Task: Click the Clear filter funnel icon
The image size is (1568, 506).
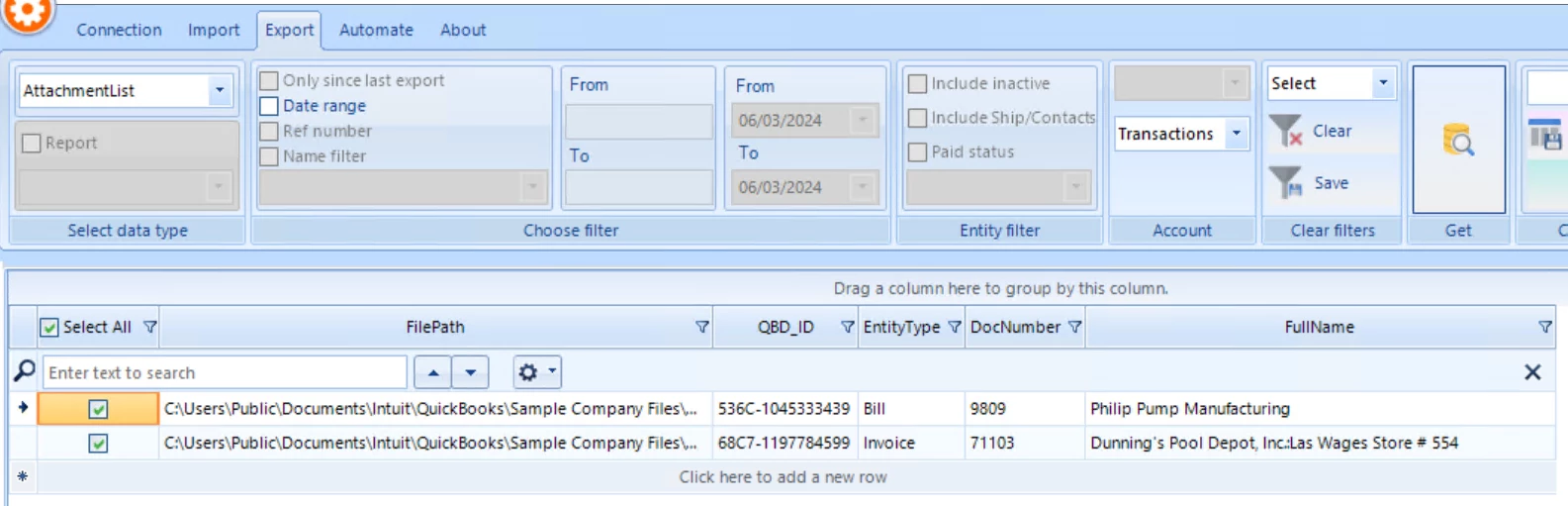Action: click(1286, 131)
